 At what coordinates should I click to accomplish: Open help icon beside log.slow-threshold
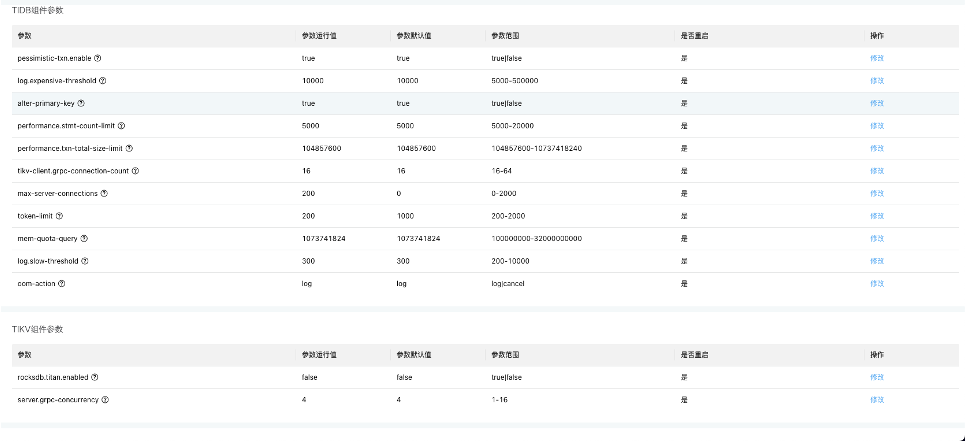[84, 261]
